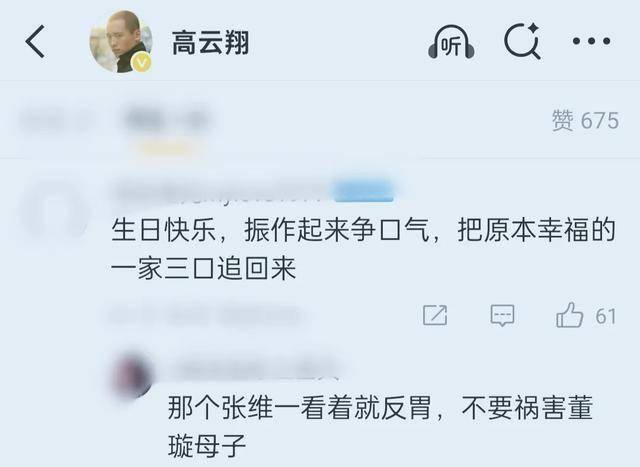Open the blurred commenter avatar beside birthday comment
640x467 pixels.
54,210
